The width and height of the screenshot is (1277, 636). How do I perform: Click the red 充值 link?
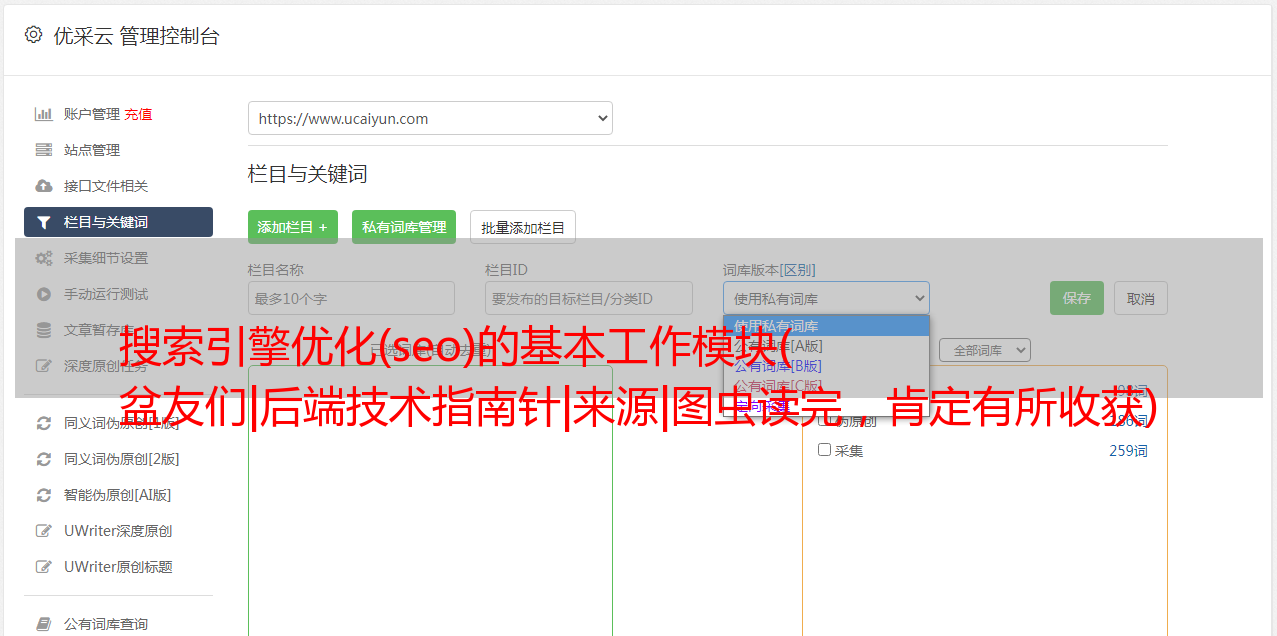[138, 114]
